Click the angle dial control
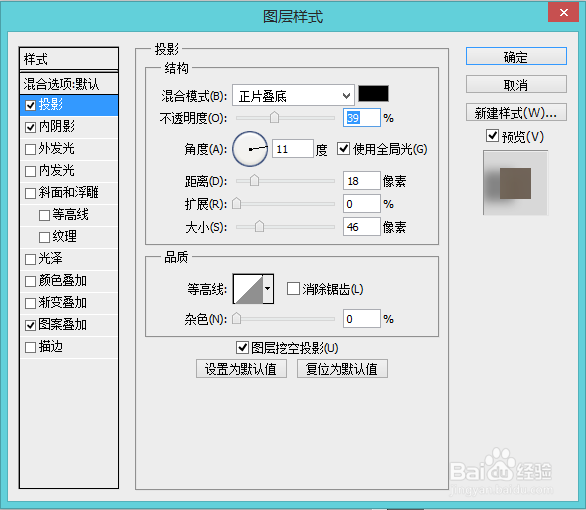Screen dimensions: 586x510 (250, 149)
